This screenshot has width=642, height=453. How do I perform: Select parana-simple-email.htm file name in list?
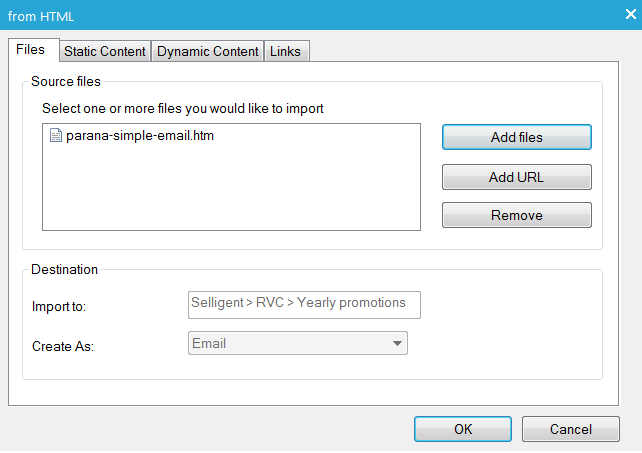pos(140,136)
